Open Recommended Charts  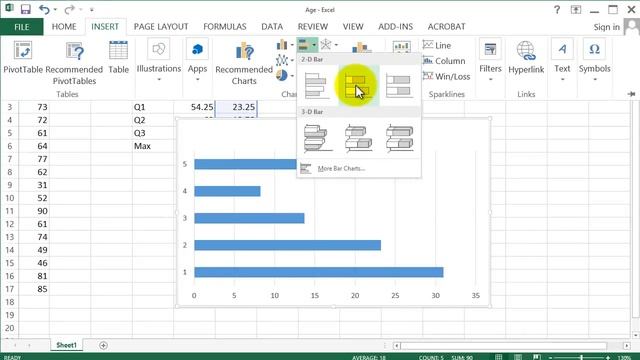pos(244,63)
